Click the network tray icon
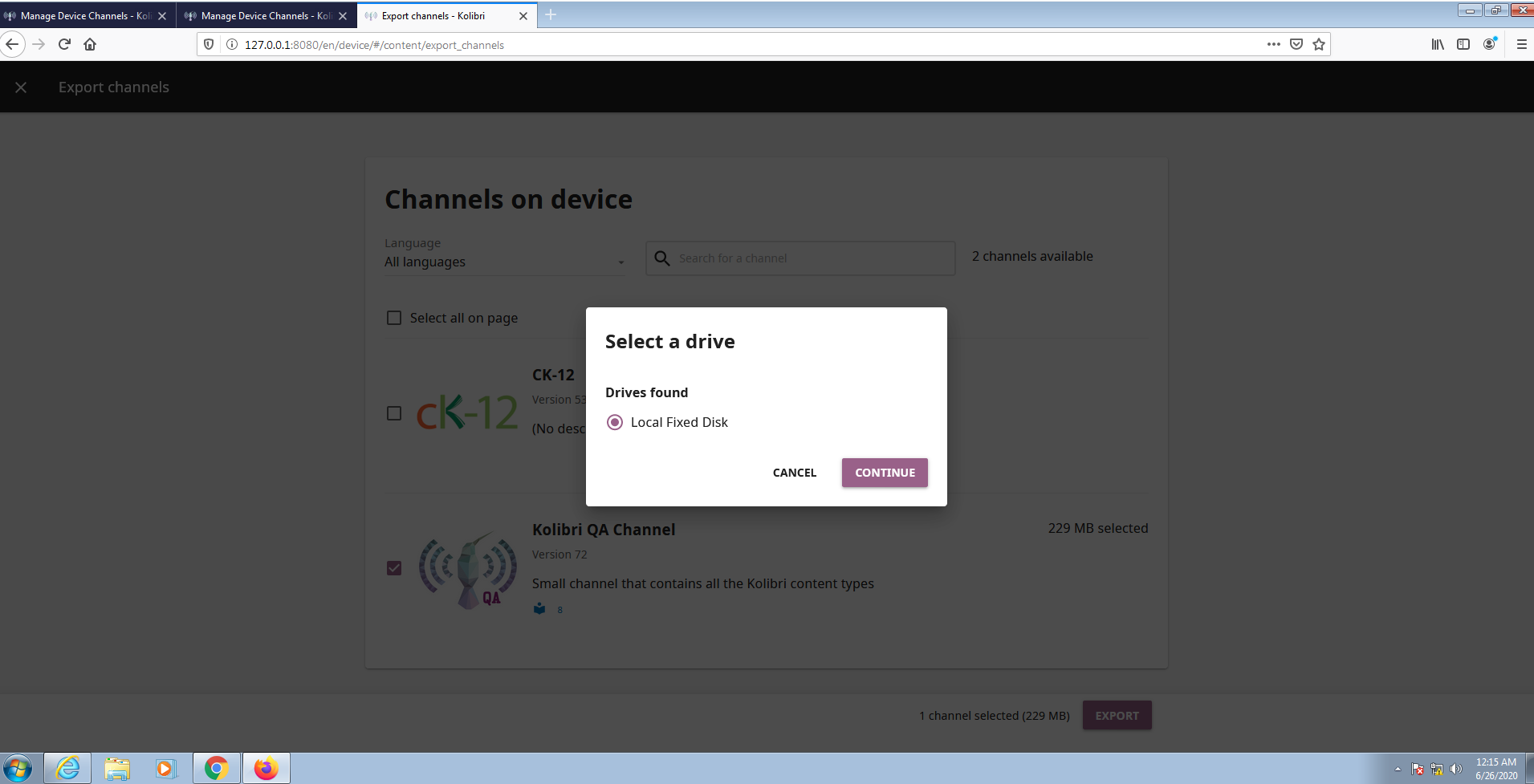Image resolution: width=1534 pixels, height=784 pixels. pyautogui.click(x=1437, y=770)
